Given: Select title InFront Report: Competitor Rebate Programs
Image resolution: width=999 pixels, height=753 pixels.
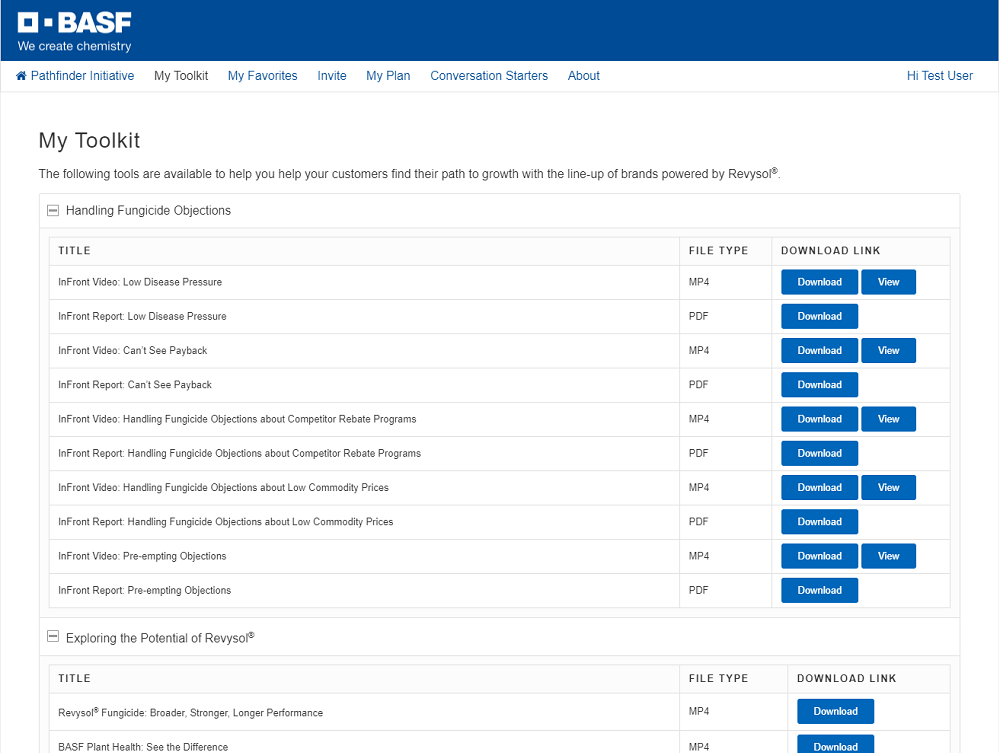Looking at the screenshot, I should (x=240, y=454).
